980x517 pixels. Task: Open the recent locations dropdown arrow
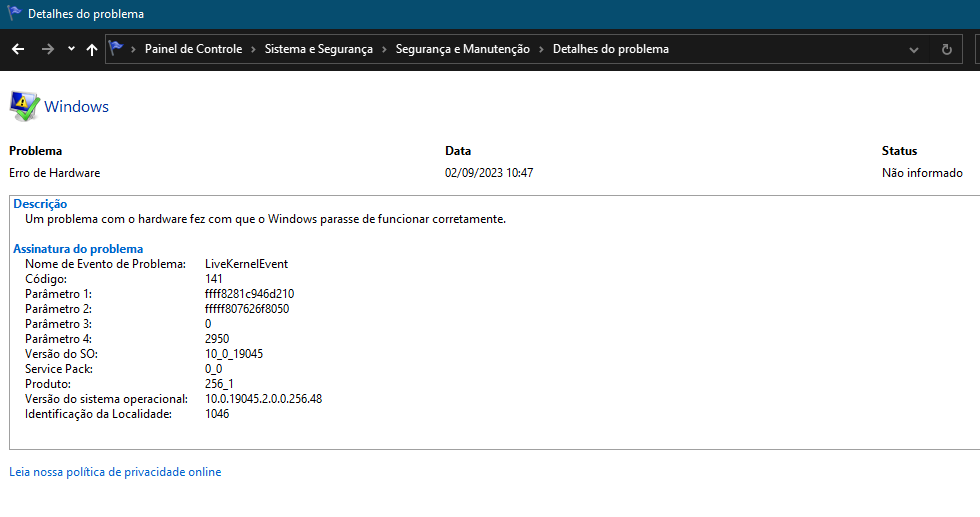click(71, 49)
